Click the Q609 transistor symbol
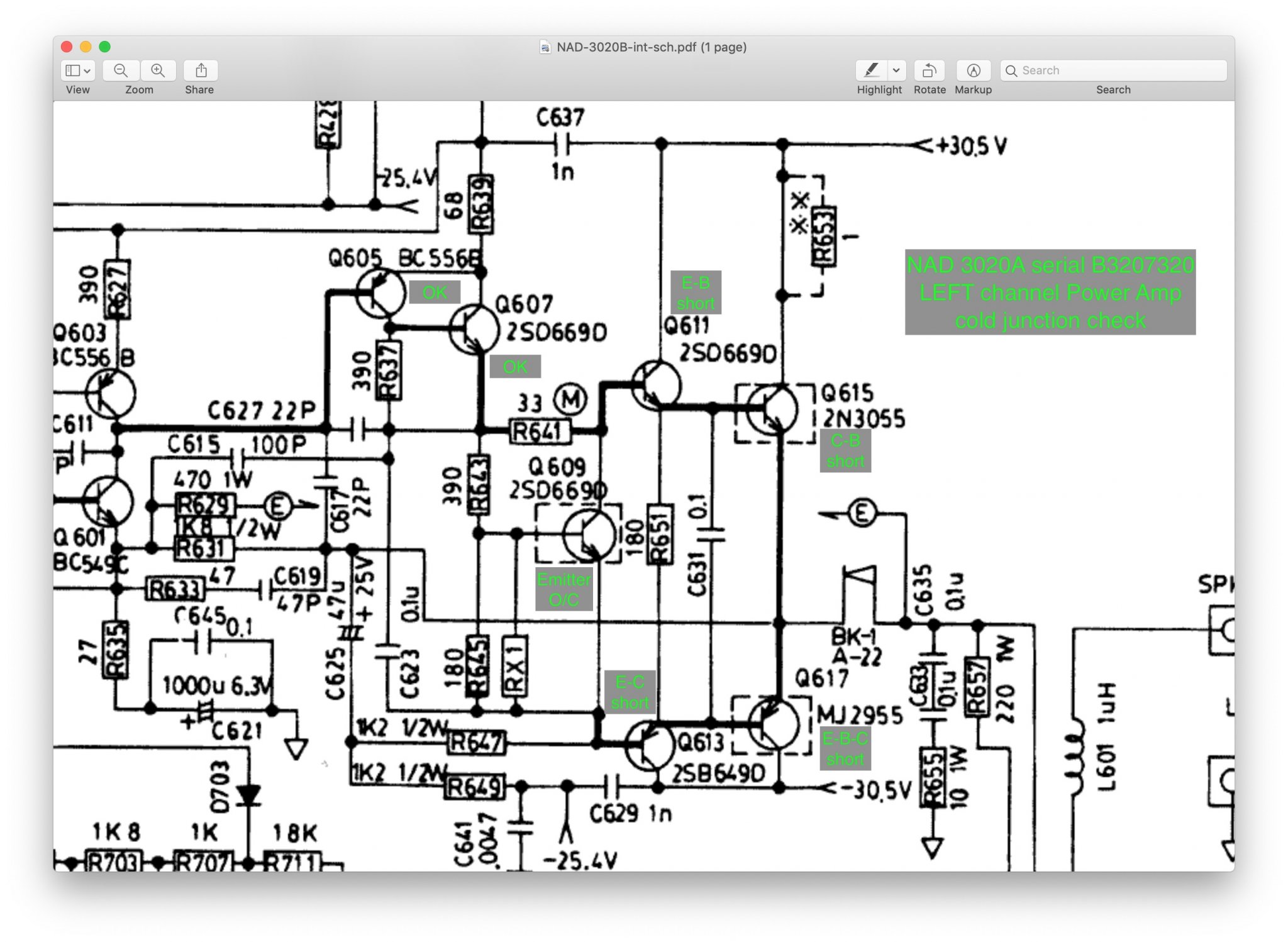This screenshot has height=942, width=1288. pyautogui.click(x=589, y=535)
